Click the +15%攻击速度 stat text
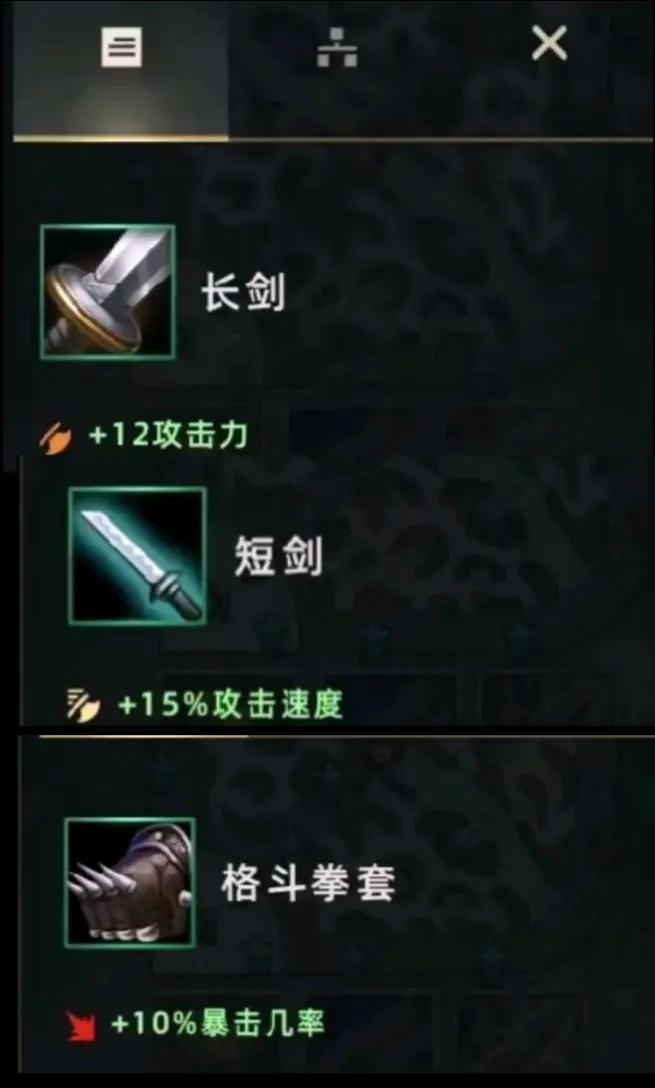The height and width of the screenshot is (1088, 655). [230, 706]
